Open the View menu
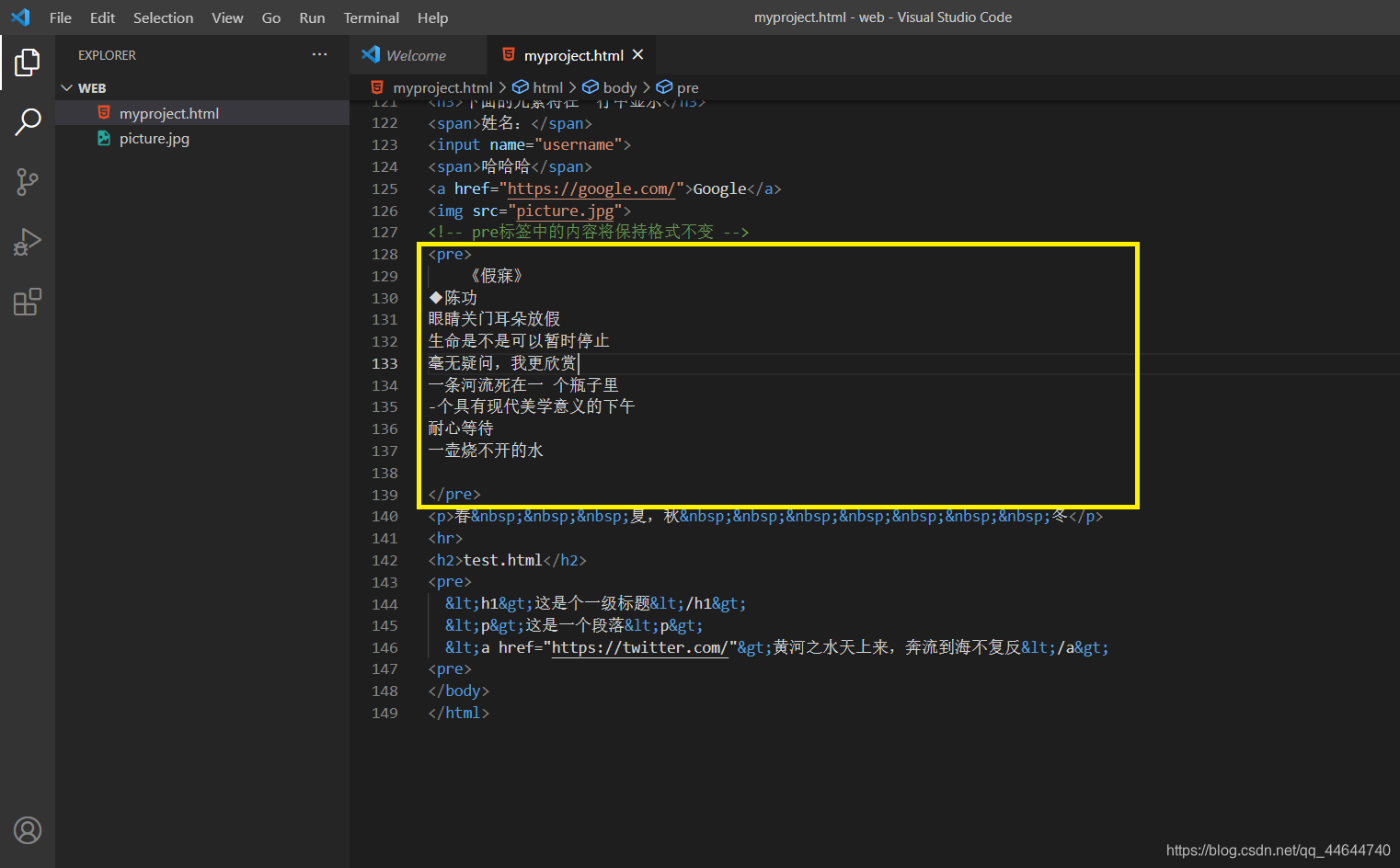The width and height of the screenshot is (1400, 868). click(227, 17)
